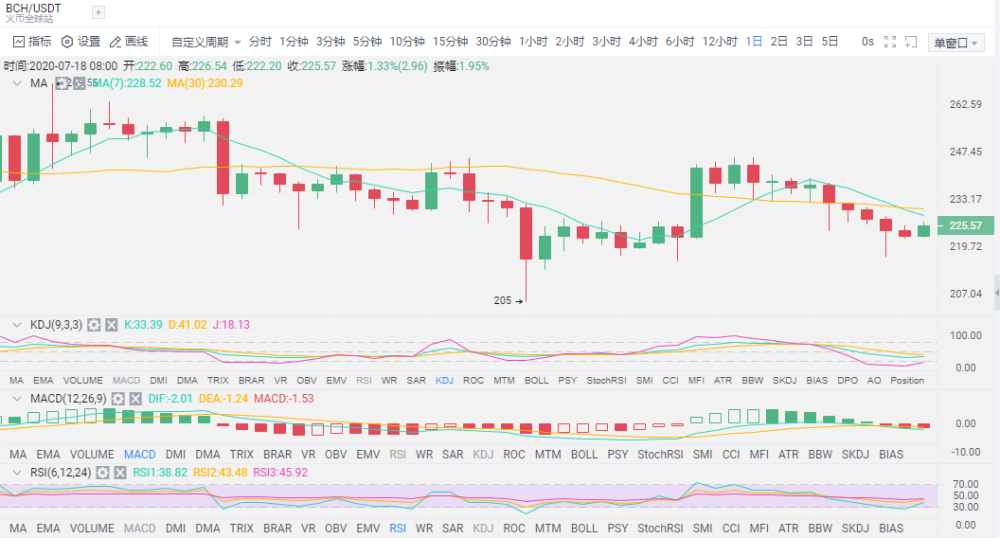Select the 5日 timeframe
The height and width of the screenshot is (538, 1000).
tap(830, 42)
